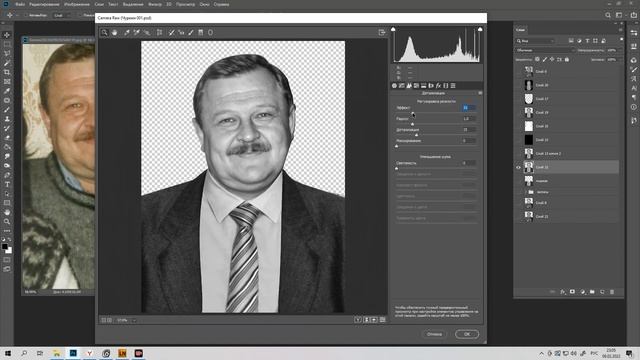Toggle lock all padlock icon

pyautogui.click(x=567, y=60)
